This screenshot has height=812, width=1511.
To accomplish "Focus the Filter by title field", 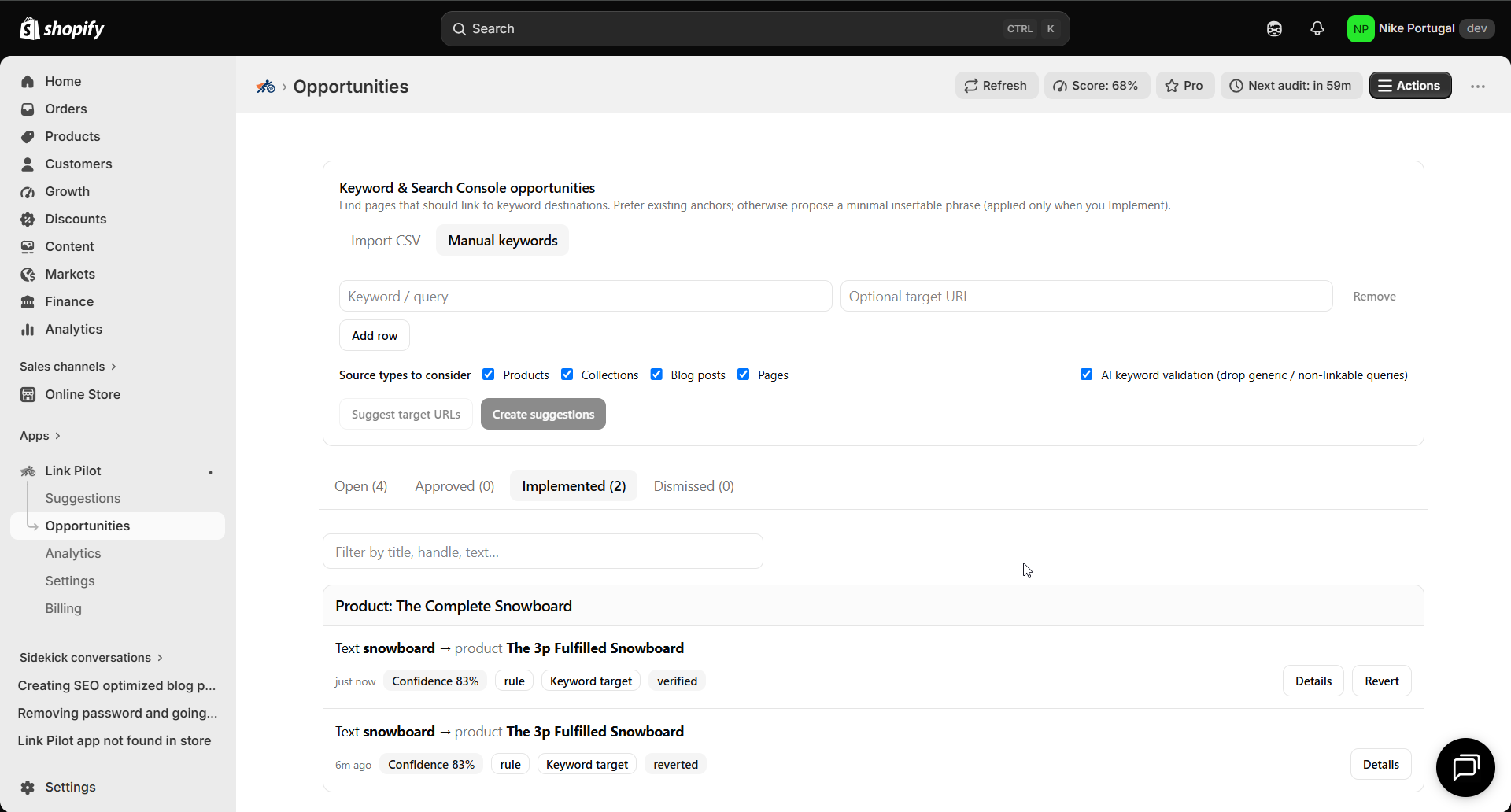I will click(x=543, y=552).
